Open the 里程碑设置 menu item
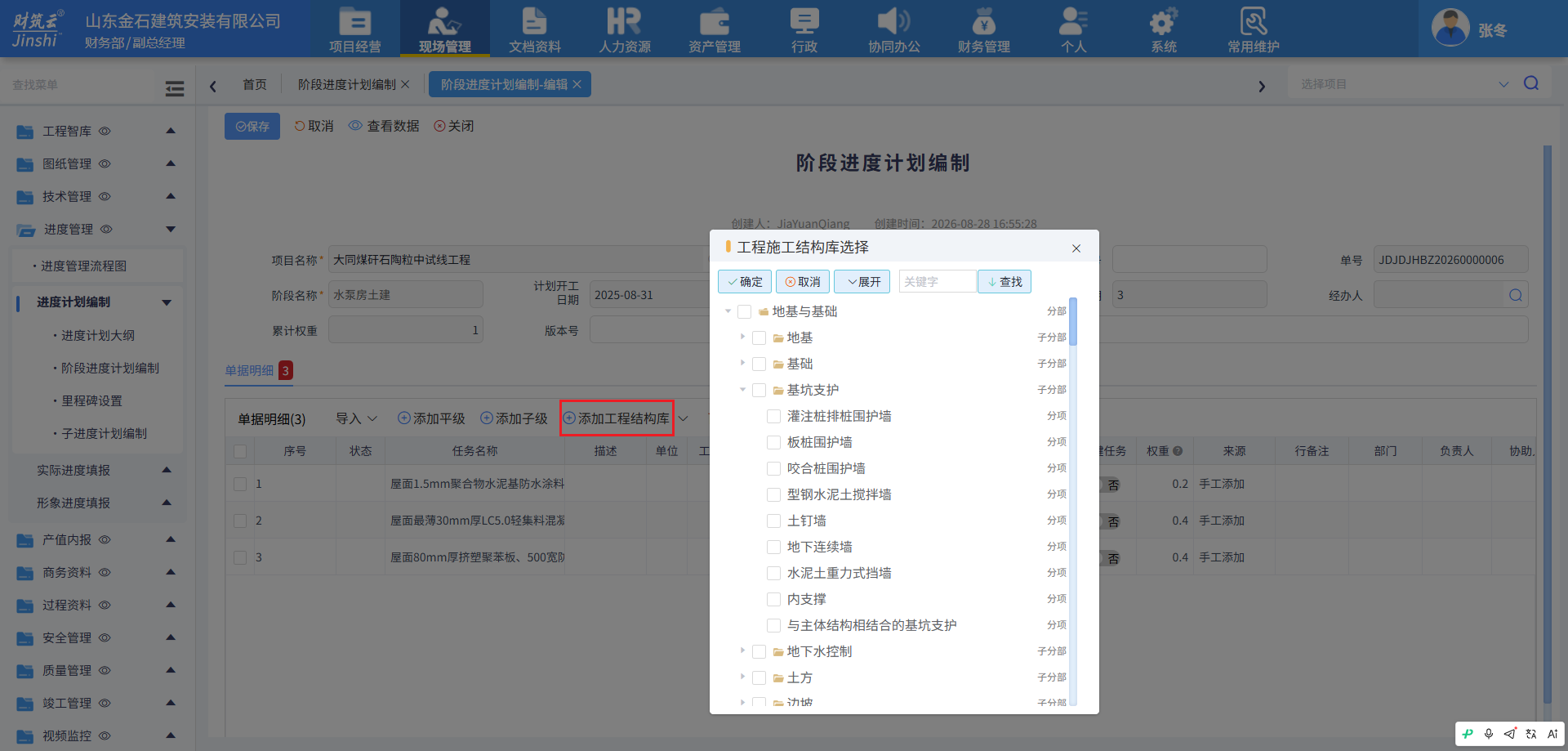This screenshot has width=1568, height=751. click(91, 400)
